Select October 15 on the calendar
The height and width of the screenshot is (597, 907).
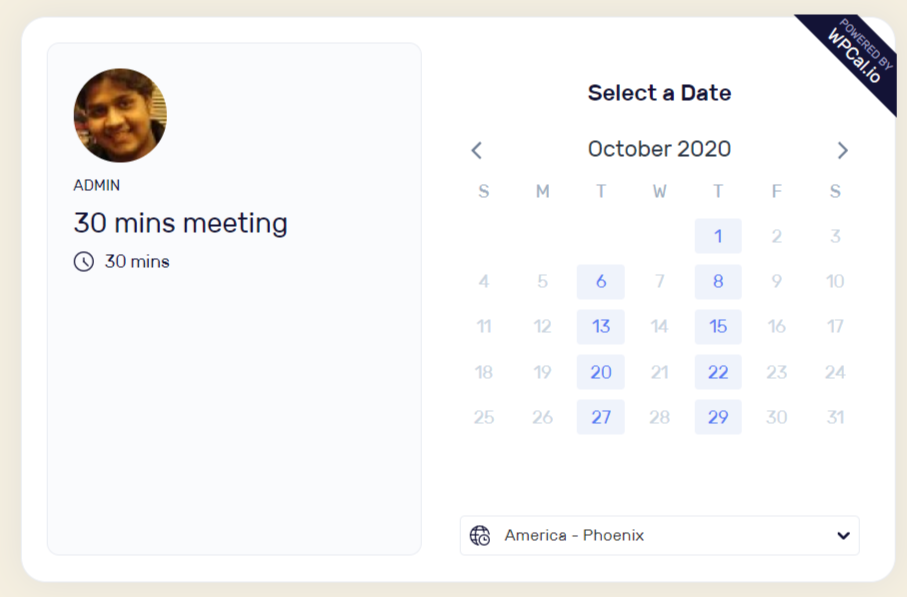point(718,327)
